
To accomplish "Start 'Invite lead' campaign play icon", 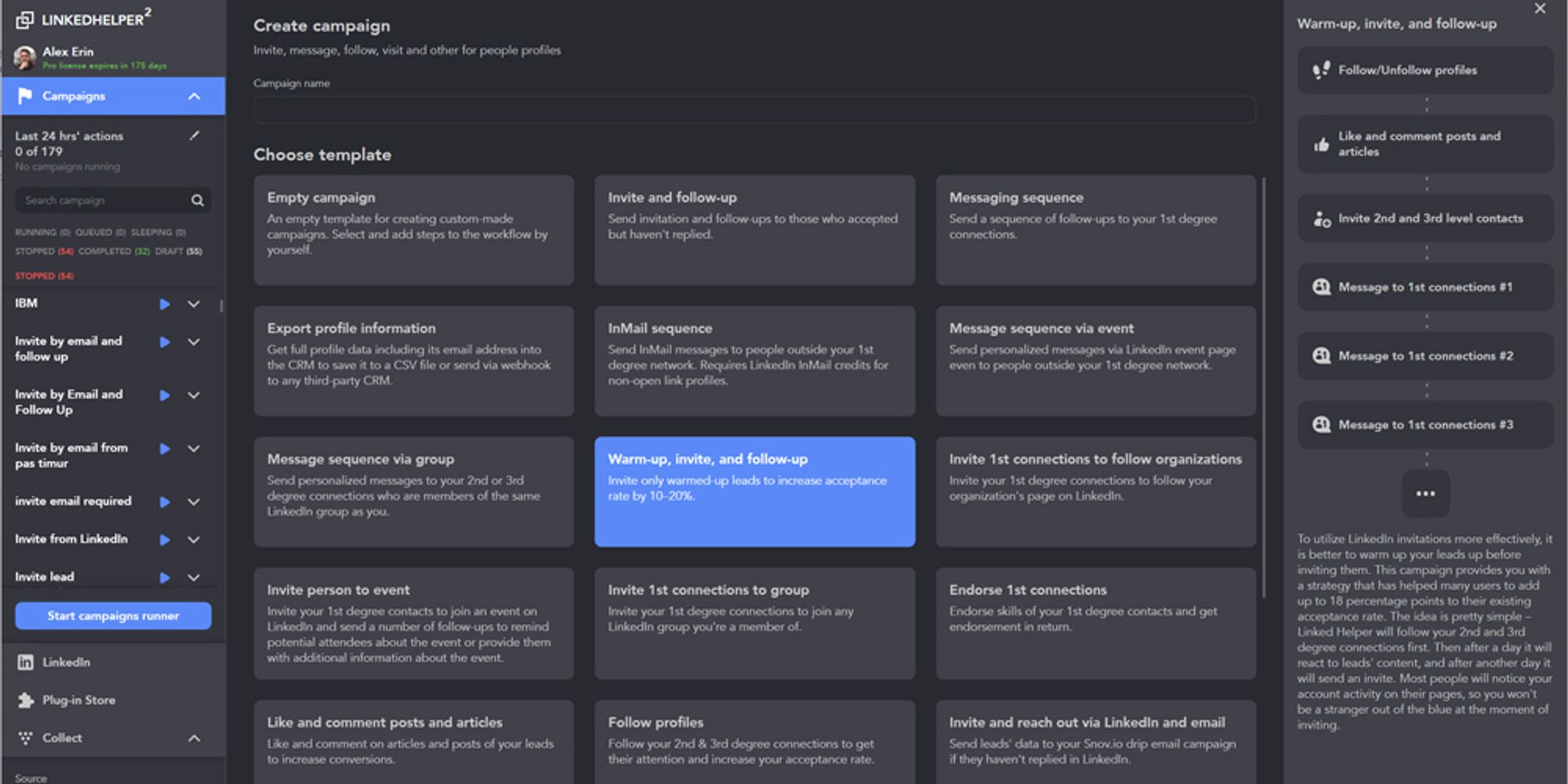I will tap(165, 577).
